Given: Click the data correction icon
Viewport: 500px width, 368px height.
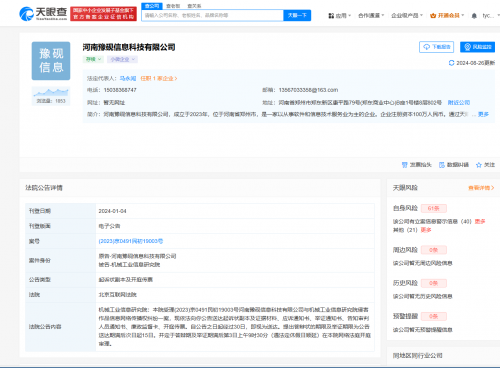Looking at the screenshot, I should (x=442, y=165).
